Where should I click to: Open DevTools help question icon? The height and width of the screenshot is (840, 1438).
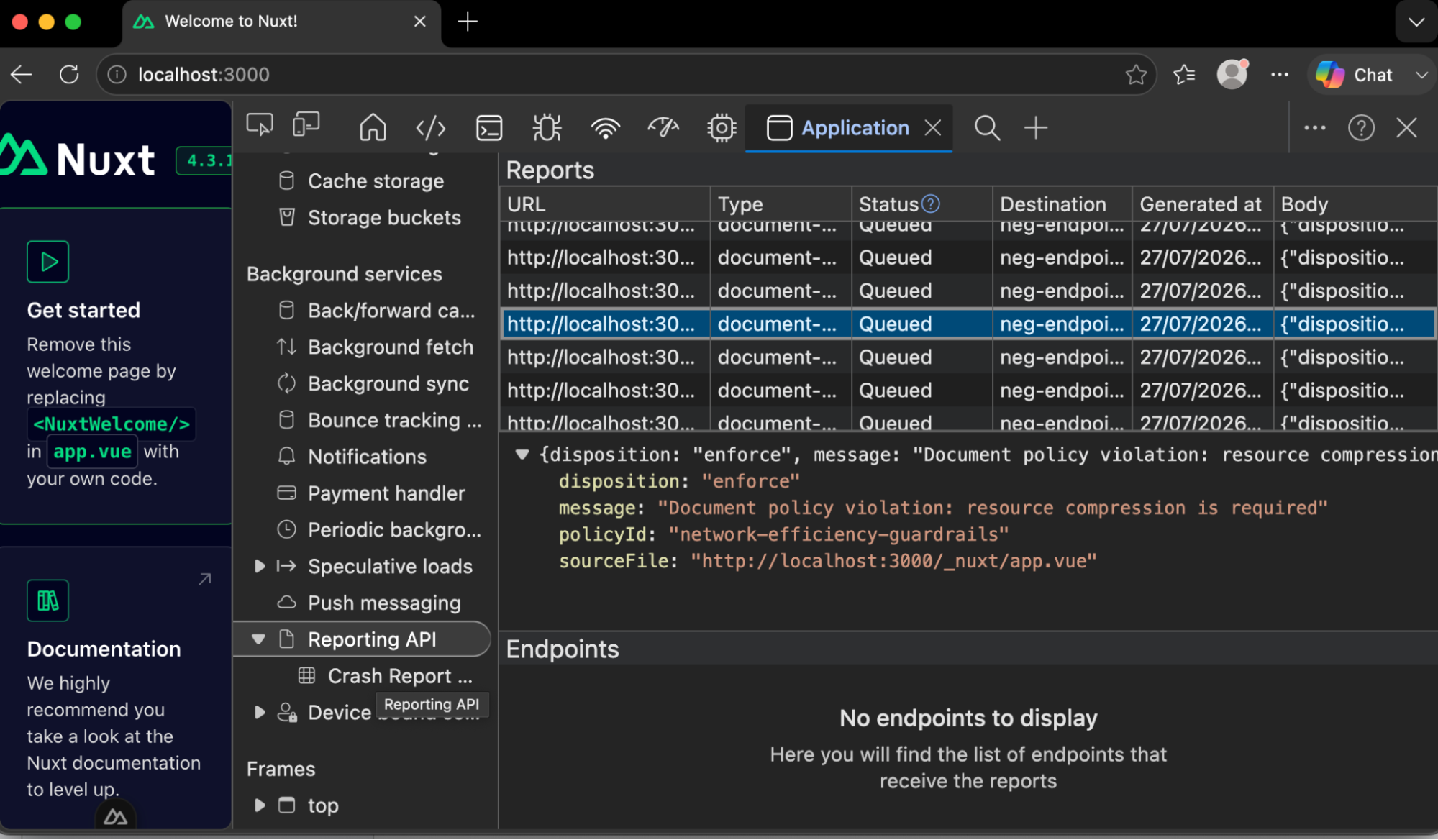point(1361,128)
